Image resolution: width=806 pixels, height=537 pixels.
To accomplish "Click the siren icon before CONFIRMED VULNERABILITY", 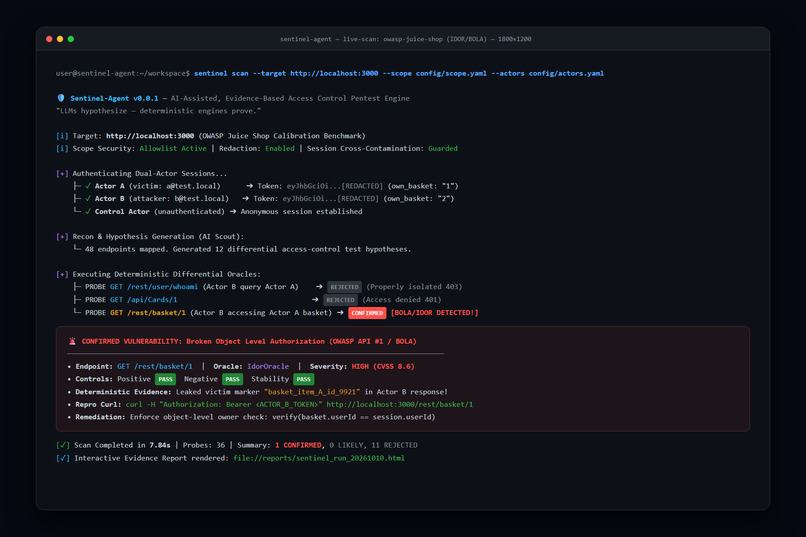I will click(72, 341).
